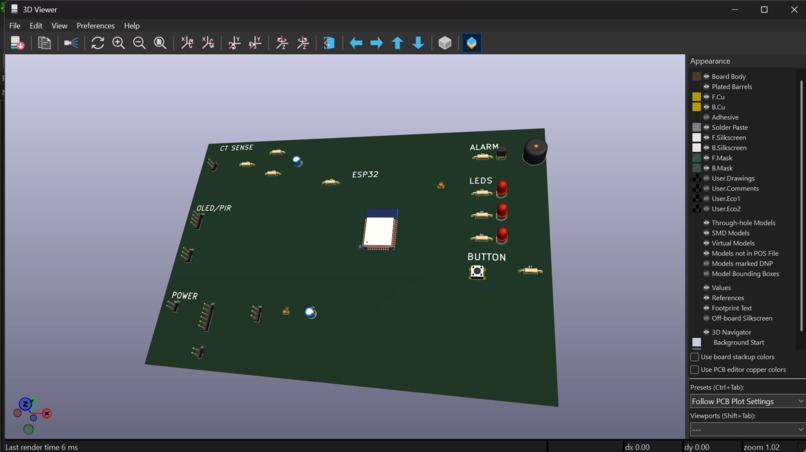Image resolution: width=806 pixels, height=452 pixels.
Task: Click the zoom 1.02 status field
Action: [x=761, y=447]
